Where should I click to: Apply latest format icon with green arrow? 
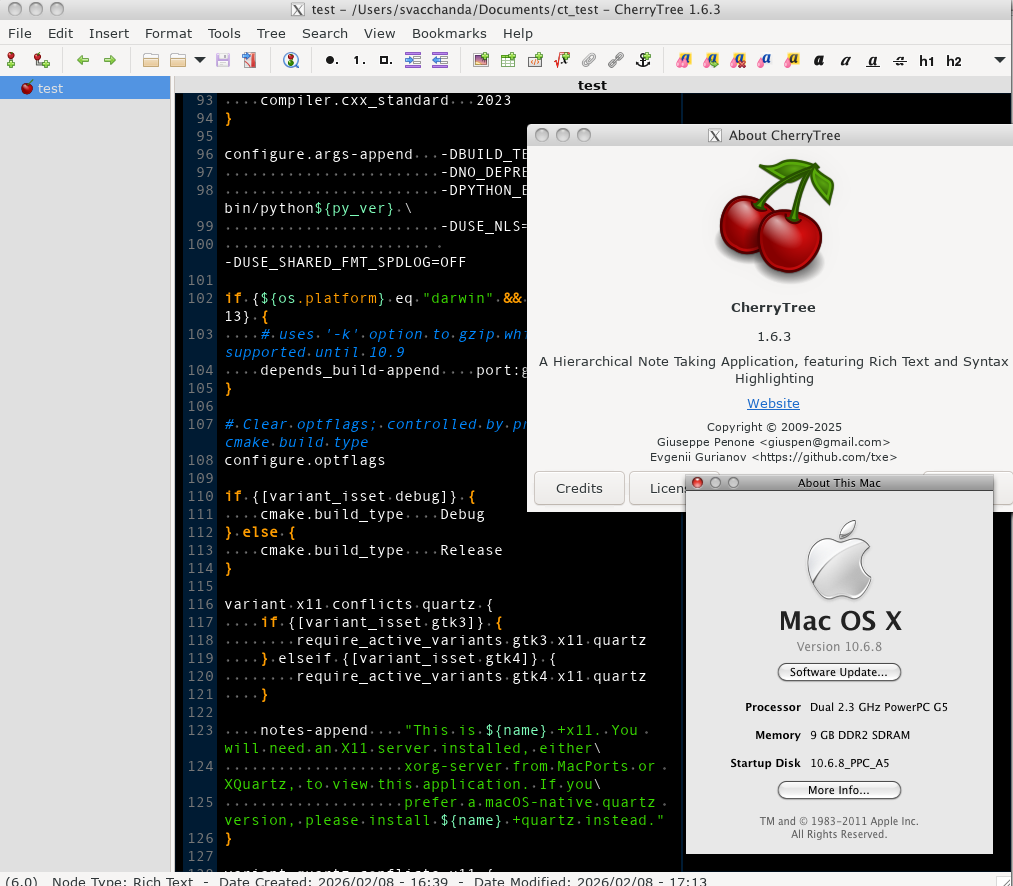tap(711, 60)
